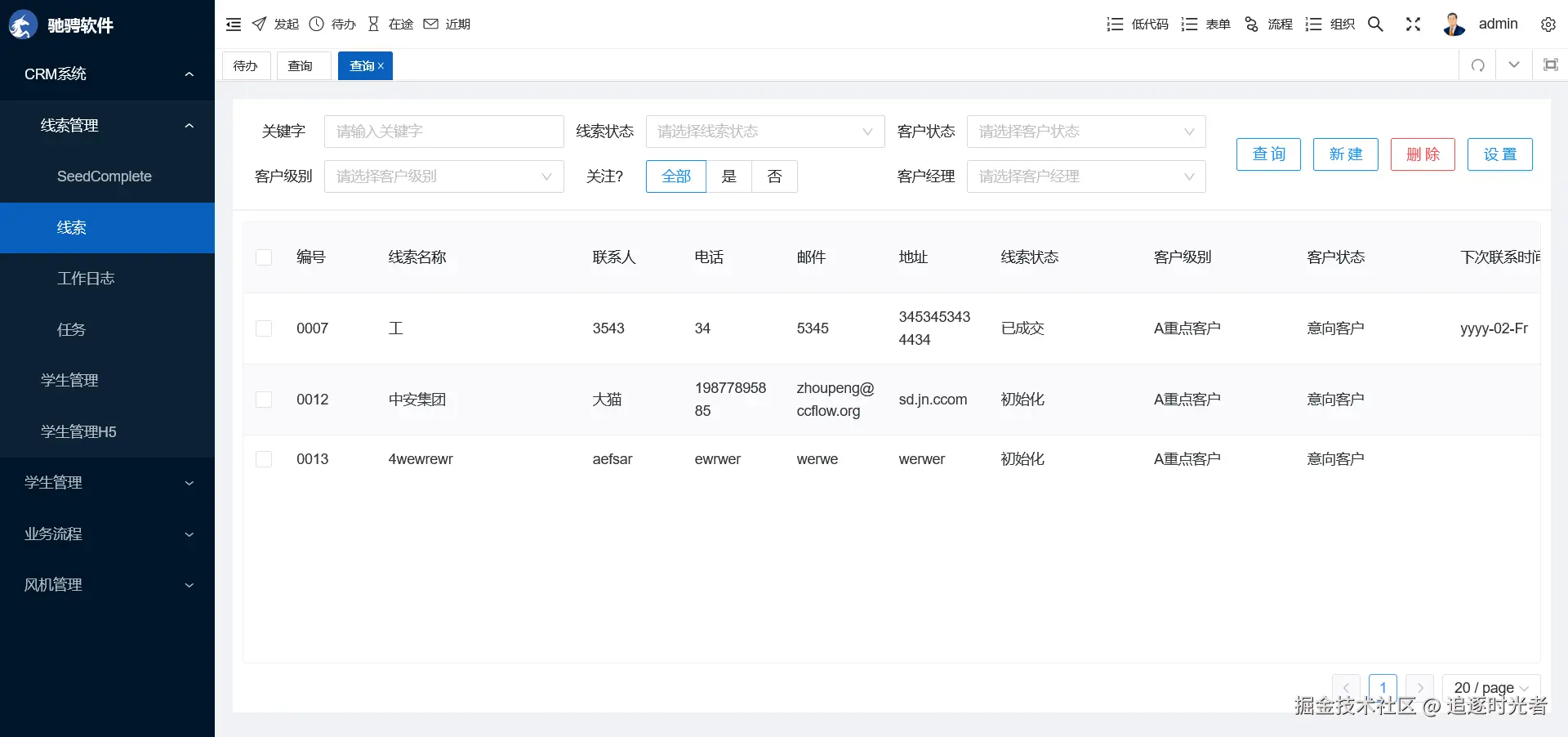Open 待办 clock icon in top toolbar
Screen dimensions: 1568x737
(x=317, y=24)
